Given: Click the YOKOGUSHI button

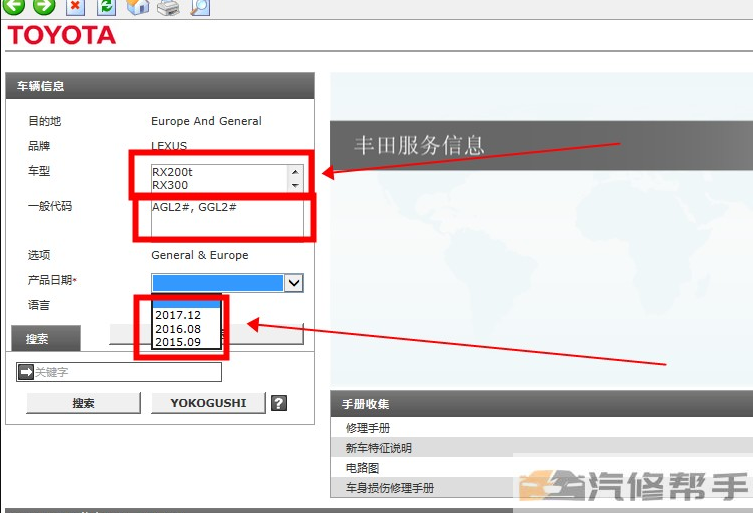Looking at the screenshot, I should pos(208,403).
